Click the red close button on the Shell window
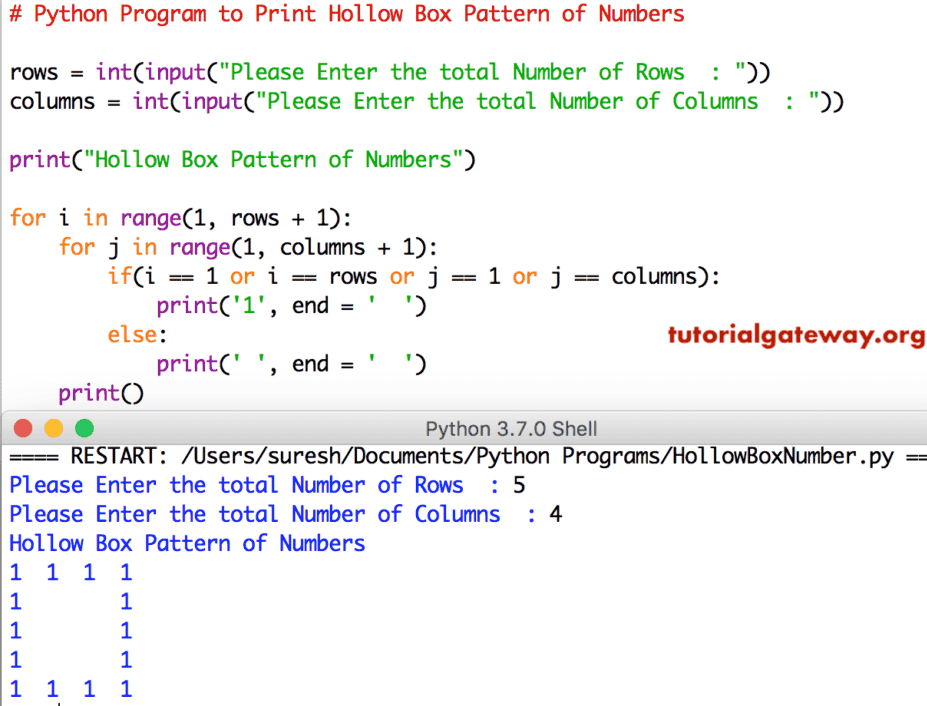 click(22, 428)
